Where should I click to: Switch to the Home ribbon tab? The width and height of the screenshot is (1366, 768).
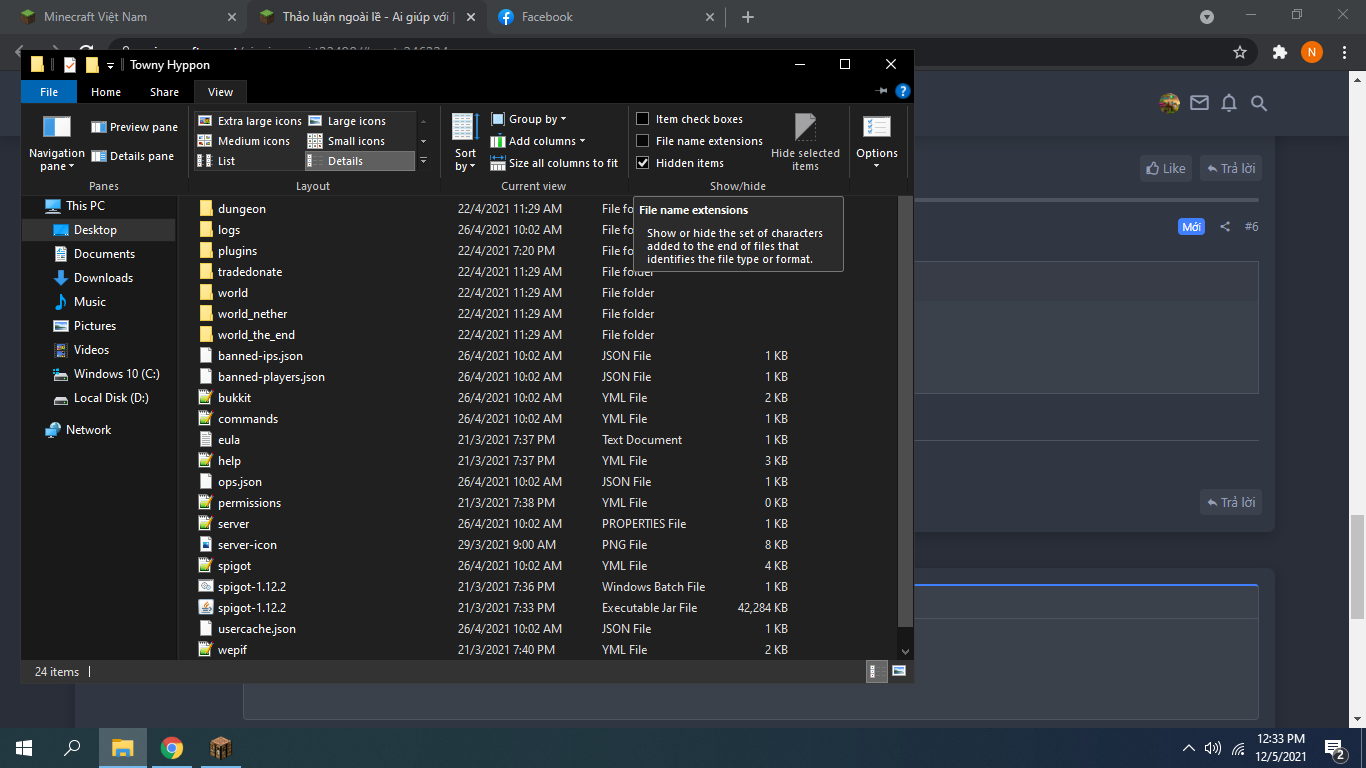click(106, 92)
